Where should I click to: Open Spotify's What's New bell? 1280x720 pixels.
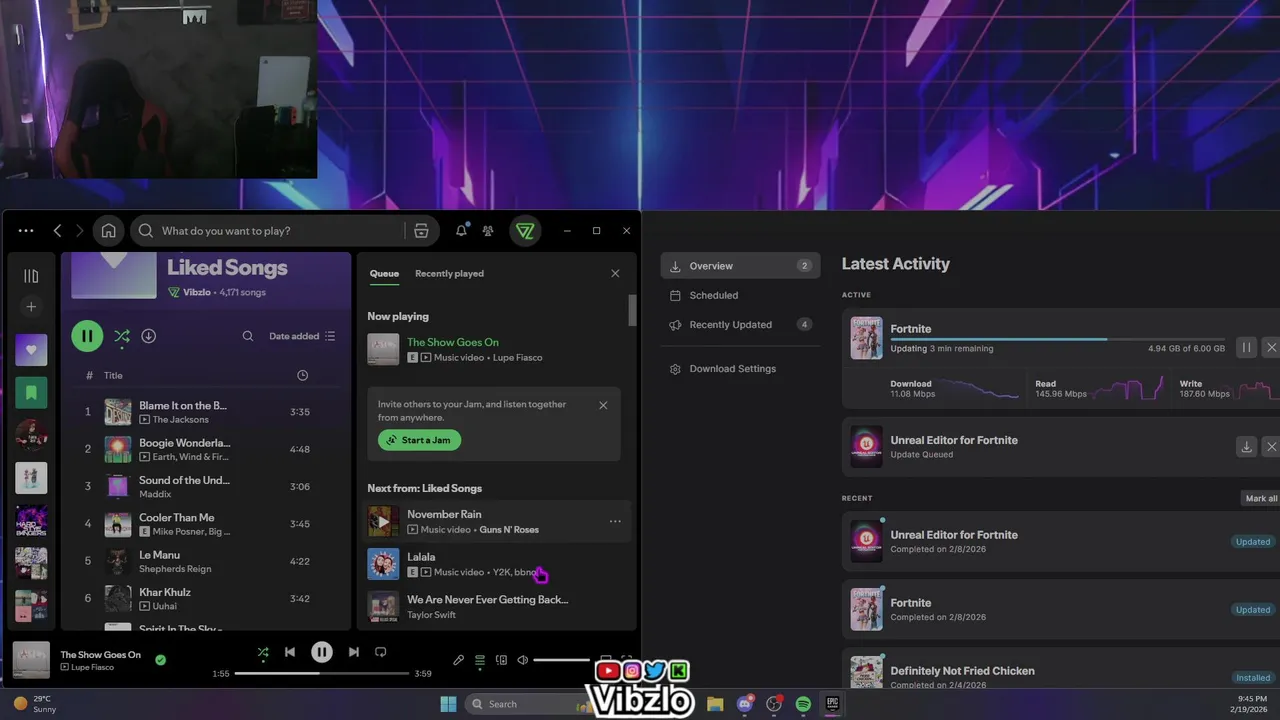461,231
